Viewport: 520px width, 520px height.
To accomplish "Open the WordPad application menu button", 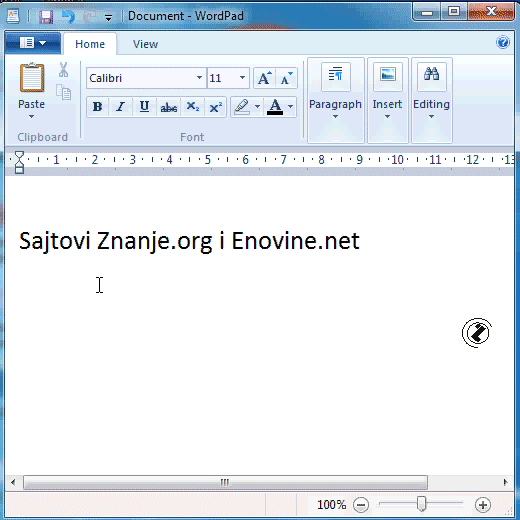I will click(x=33, y=43).
